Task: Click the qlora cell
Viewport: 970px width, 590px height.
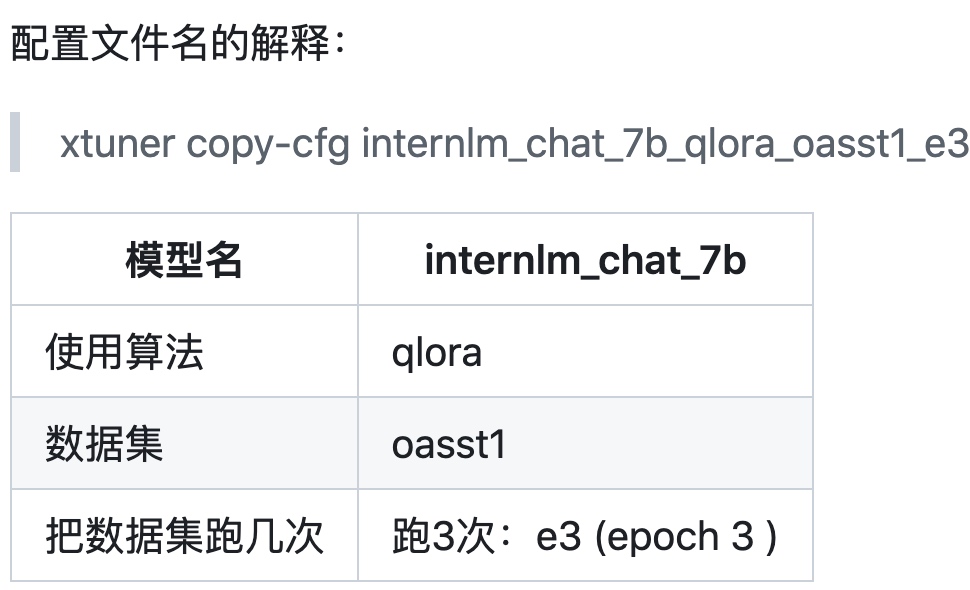Action: coord(585,351)
